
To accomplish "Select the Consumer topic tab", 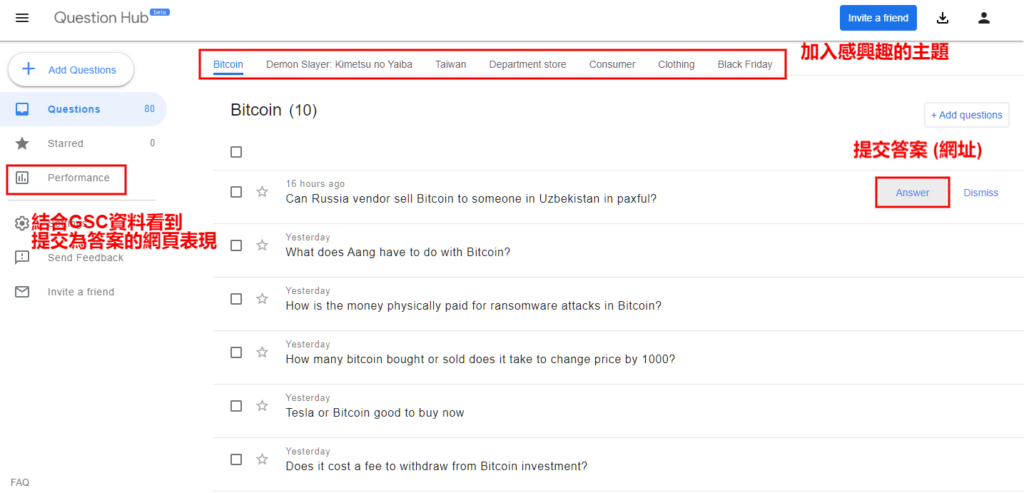I will (x=612, y=65).
